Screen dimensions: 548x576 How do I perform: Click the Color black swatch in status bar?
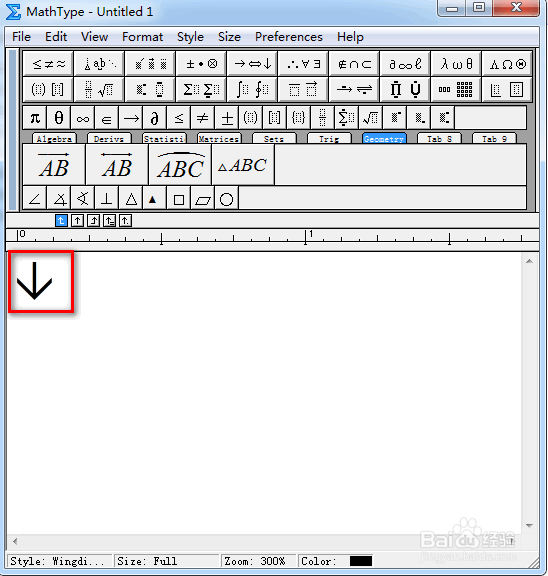coord(361,561)
